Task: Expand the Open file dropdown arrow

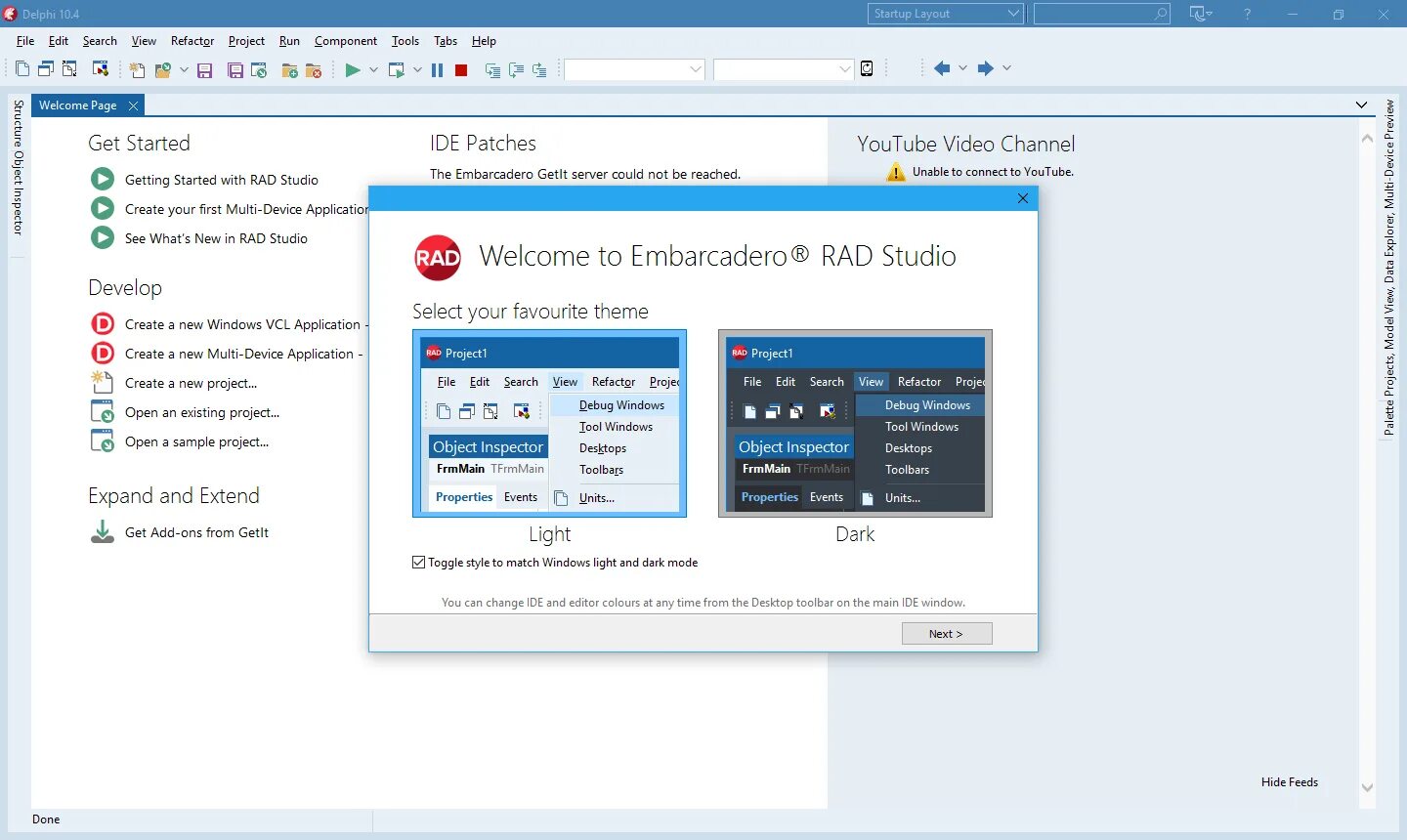Action: click(184, 70)
